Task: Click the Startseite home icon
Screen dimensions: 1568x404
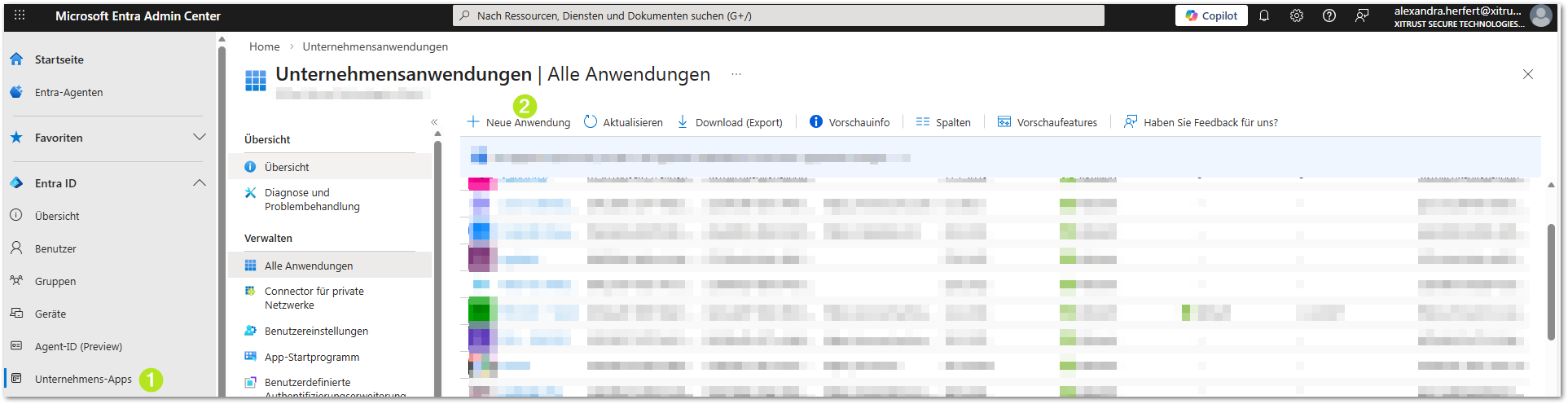Action: click(x=16, y=59)
